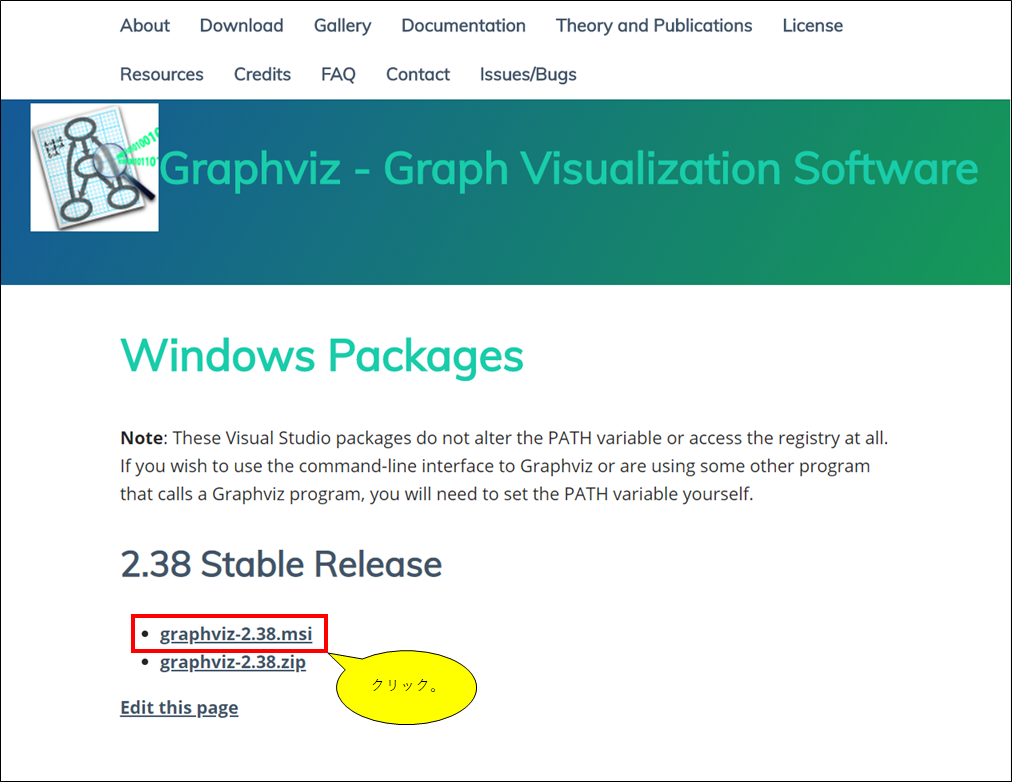Open the Credits nav link

262,74
